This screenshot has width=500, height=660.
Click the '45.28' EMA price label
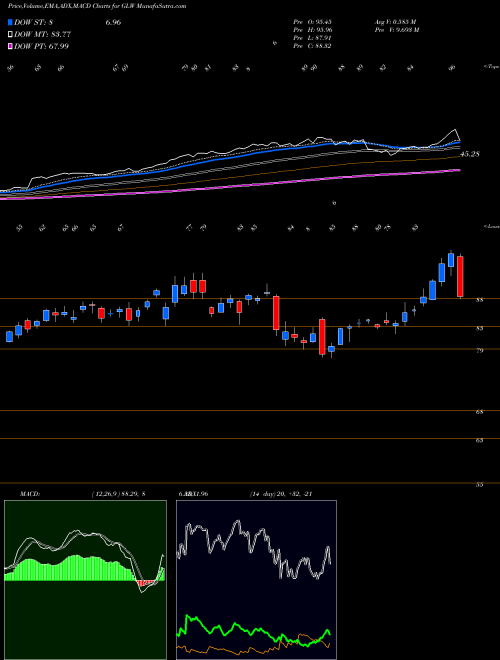click(470, 154)
